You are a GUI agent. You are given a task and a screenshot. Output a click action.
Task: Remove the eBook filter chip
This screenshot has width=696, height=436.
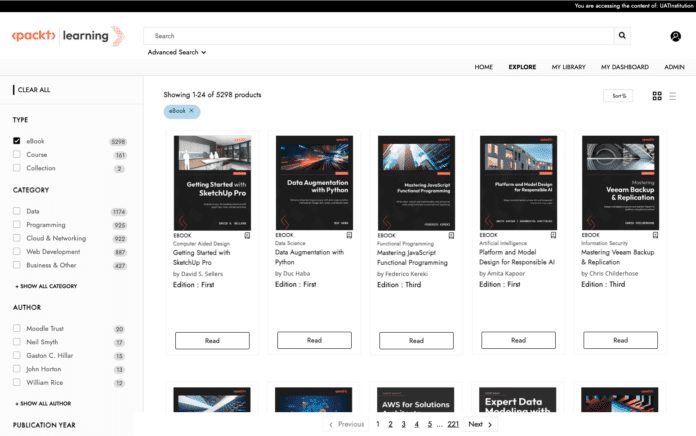(x=192, y=111)
